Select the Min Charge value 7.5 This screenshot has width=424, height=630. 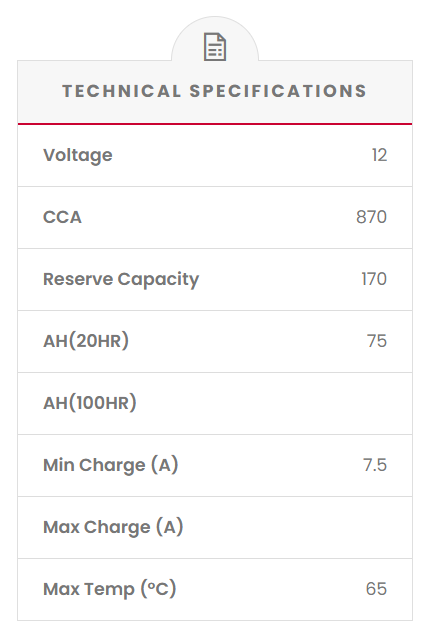[x=375, y=465]
